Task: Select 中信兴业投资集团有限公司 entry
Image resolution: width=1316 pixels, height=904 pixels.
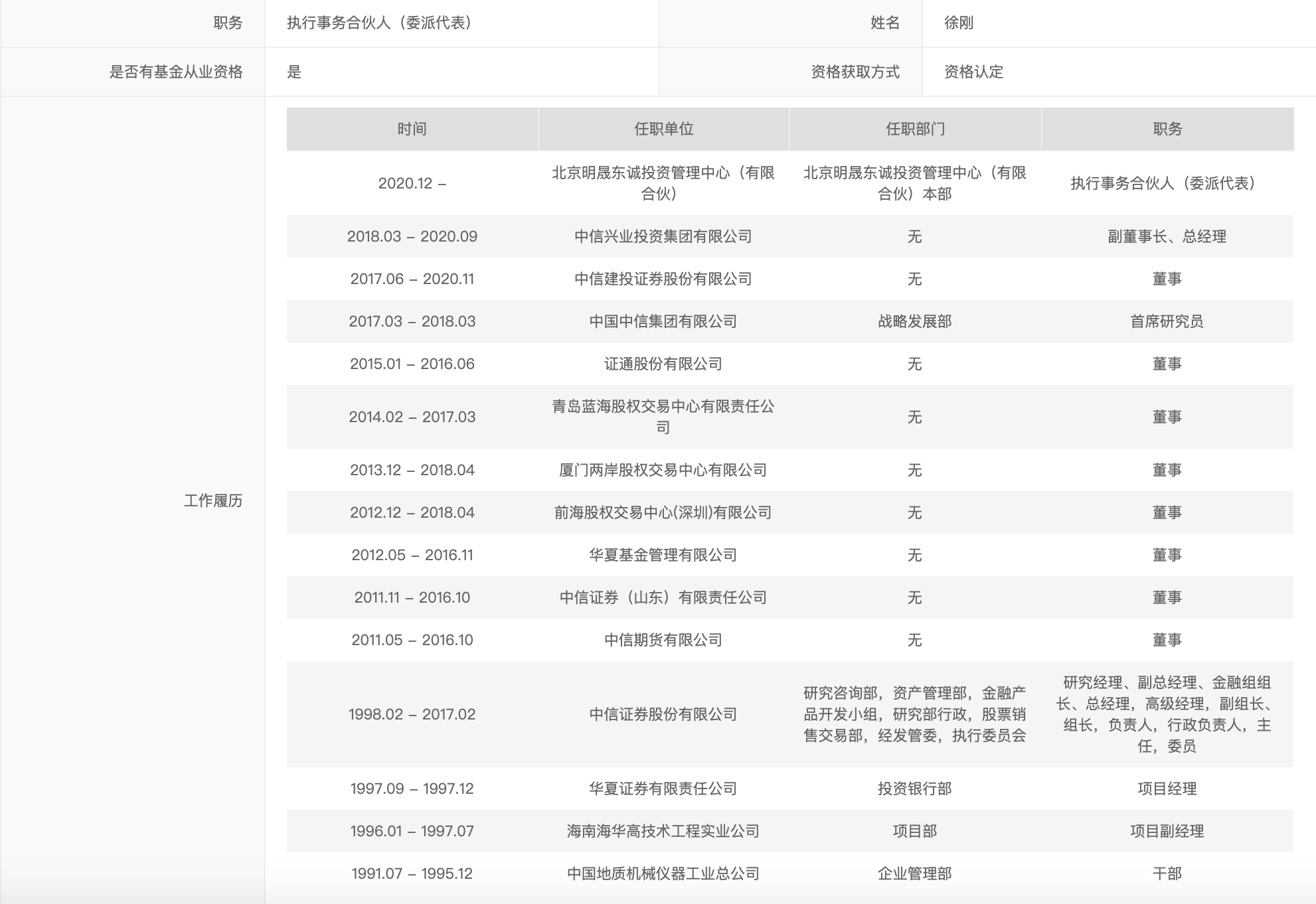Action: (663, 236)
